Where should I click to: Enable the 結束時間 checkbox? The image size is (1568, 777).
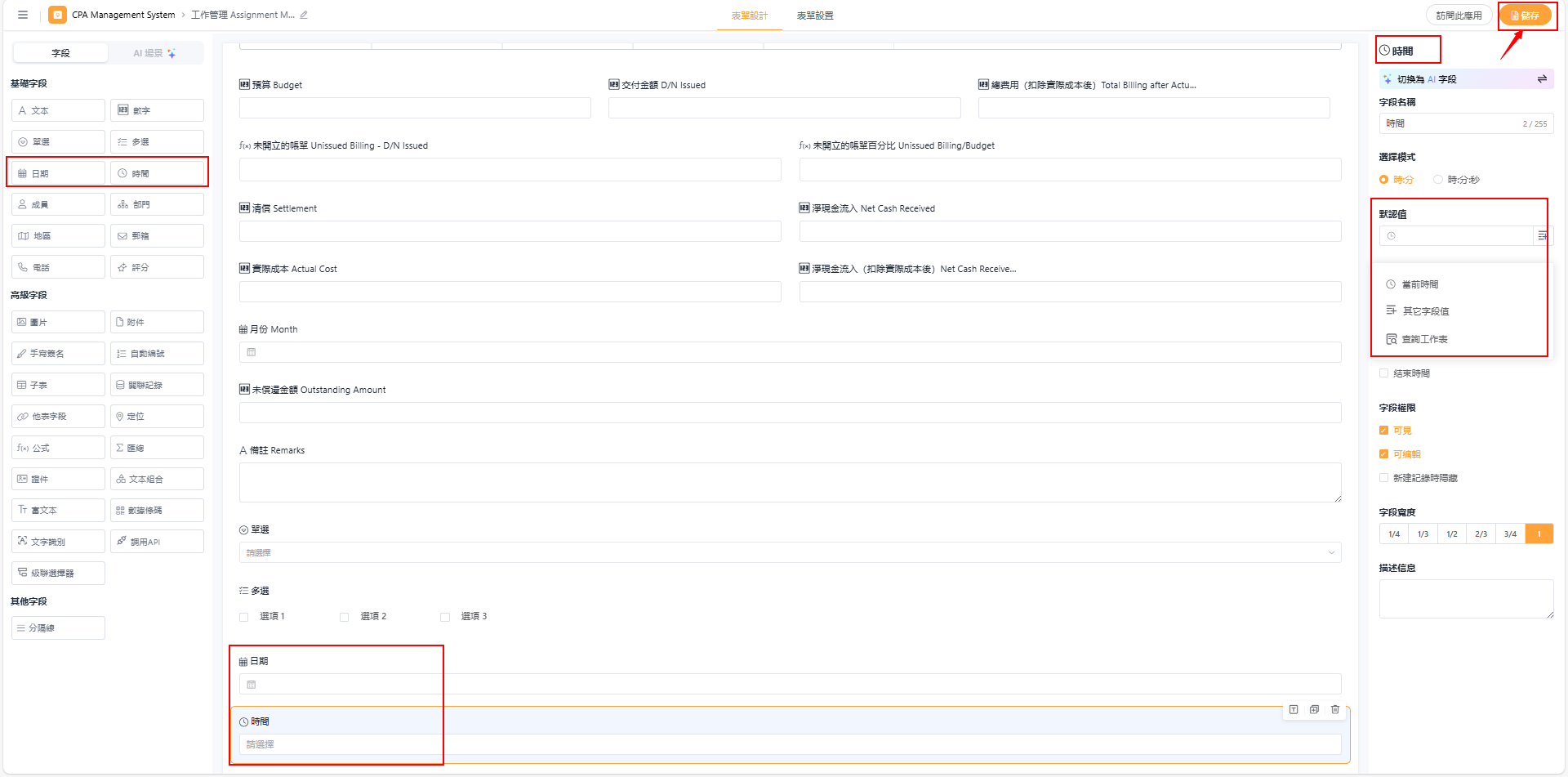coord(1384,373)
